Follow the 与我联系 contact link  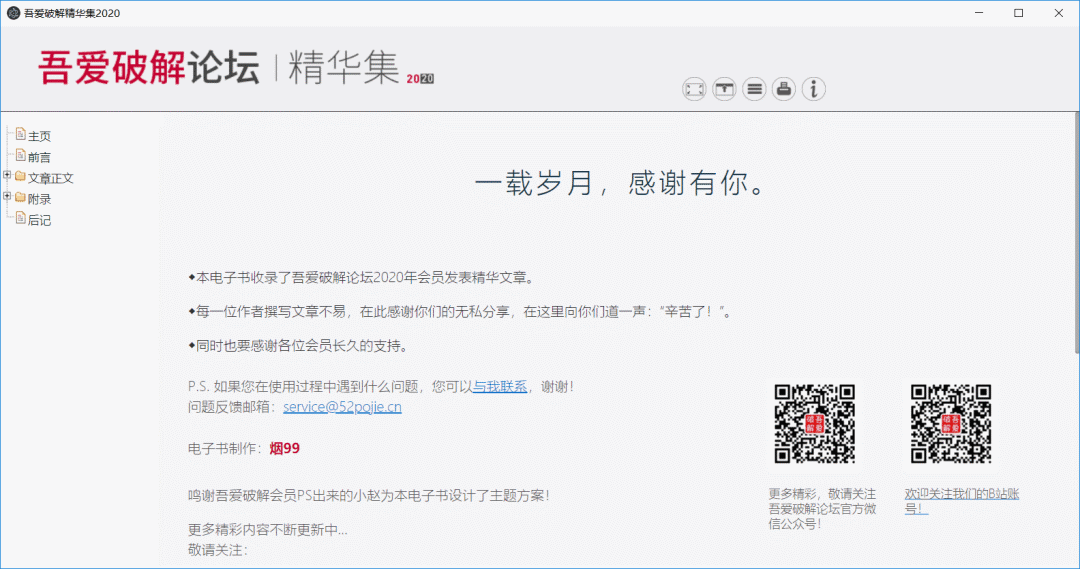[500, 386]
